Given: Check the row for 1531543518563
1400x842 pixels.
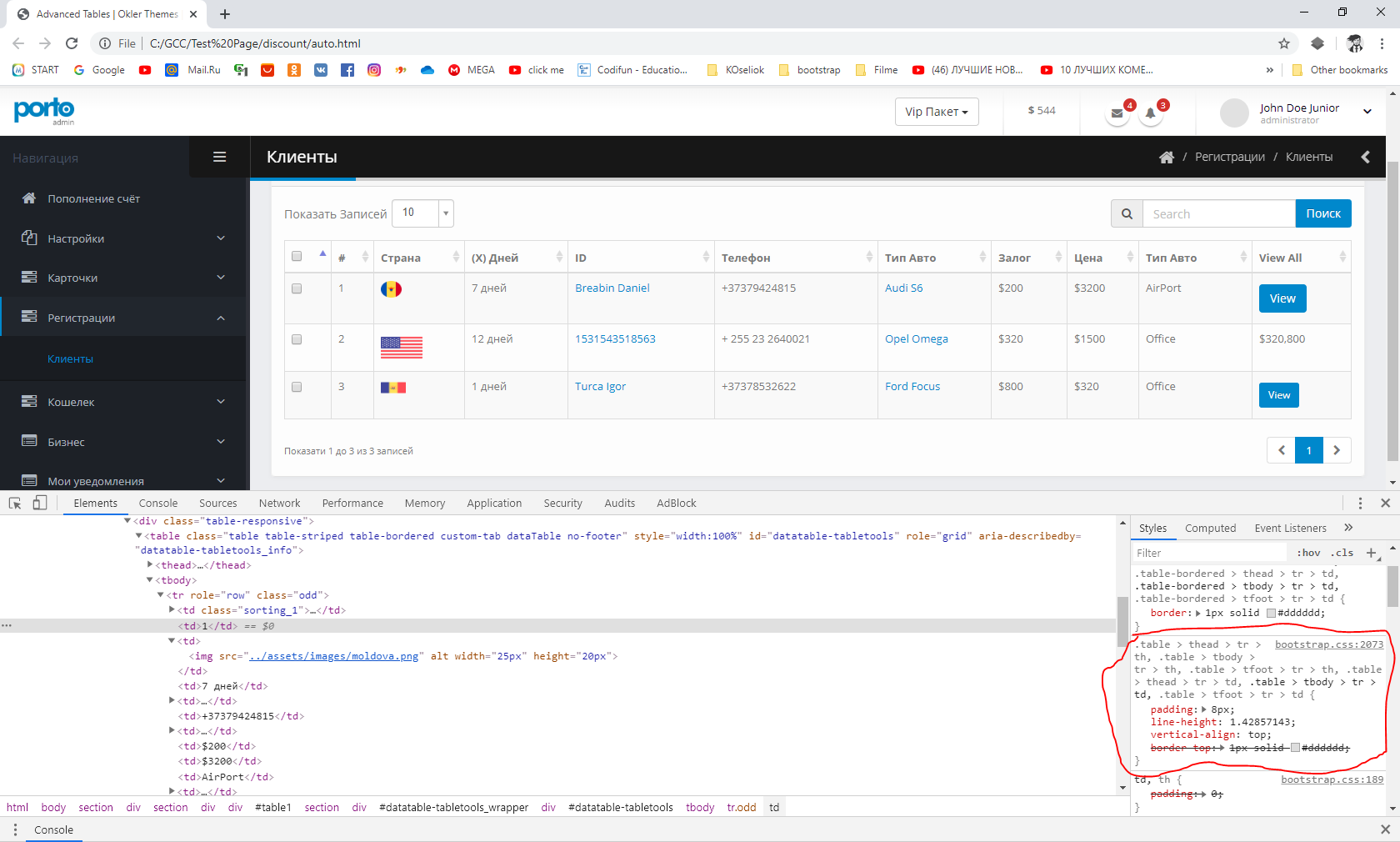Looking at the screenshot, I should [x=297, y=339].
